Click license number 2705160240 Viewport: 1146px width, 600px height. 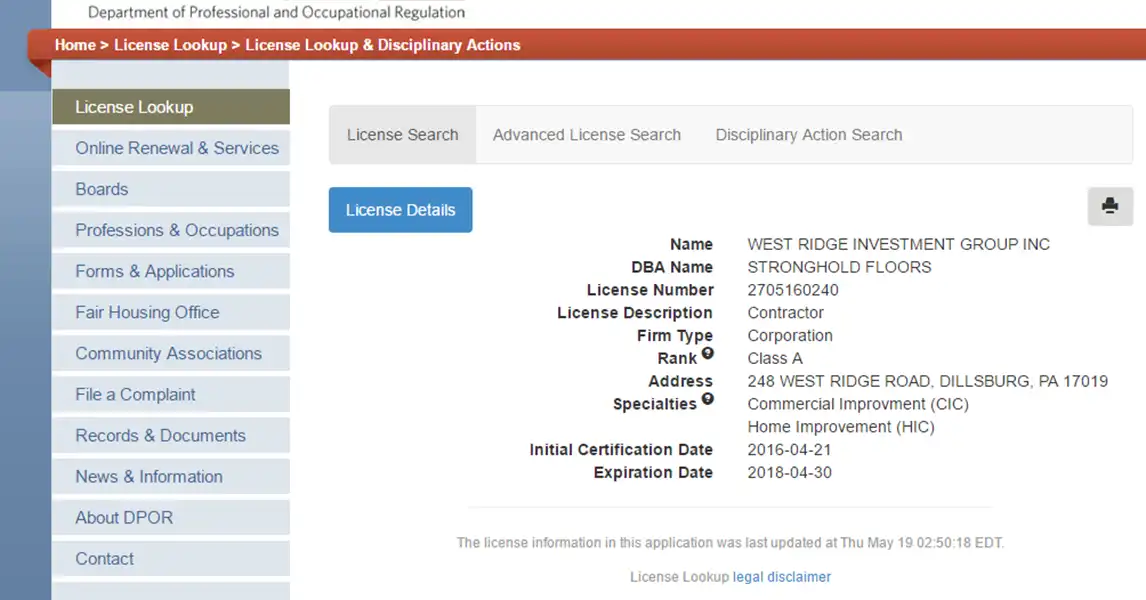coord(793,290)
